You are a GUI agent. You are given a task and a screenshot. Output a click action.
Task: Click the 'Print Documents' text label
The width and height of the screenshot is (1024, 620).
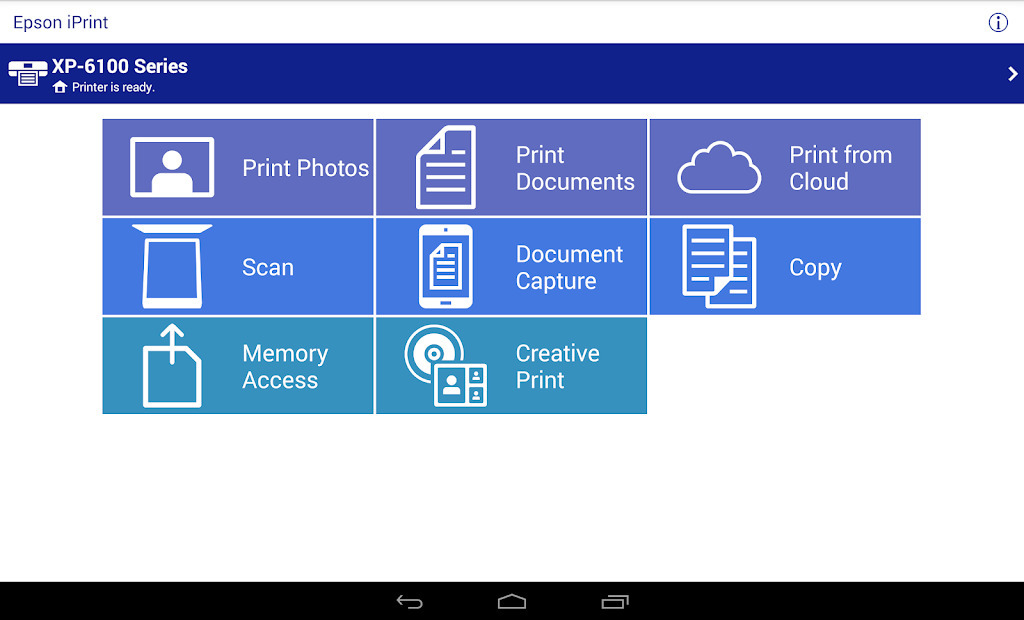tap(575, 168)
